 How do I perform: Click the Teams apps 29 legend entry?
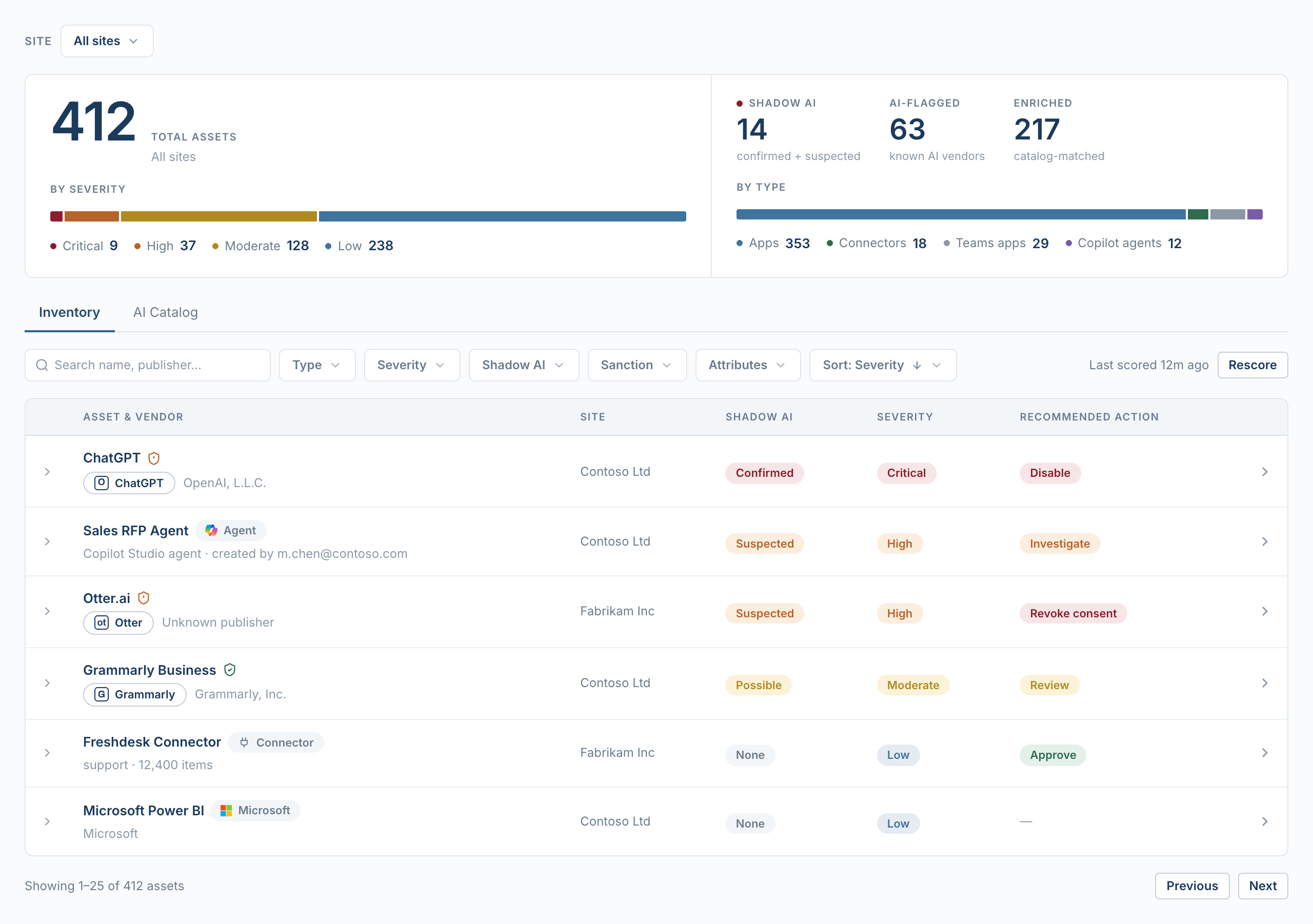(996, 243)
